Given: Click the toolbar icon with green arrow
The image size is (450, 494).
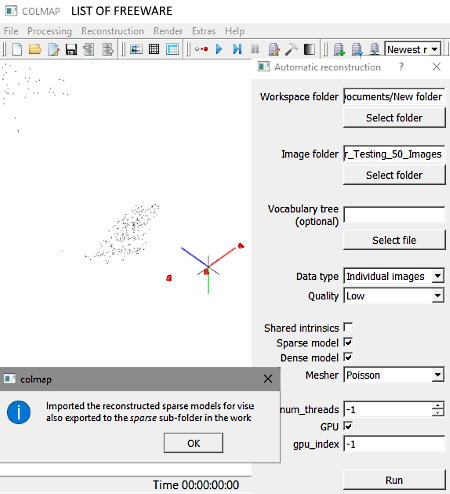Looking at the screenshot, I should (x=339, y=50).
